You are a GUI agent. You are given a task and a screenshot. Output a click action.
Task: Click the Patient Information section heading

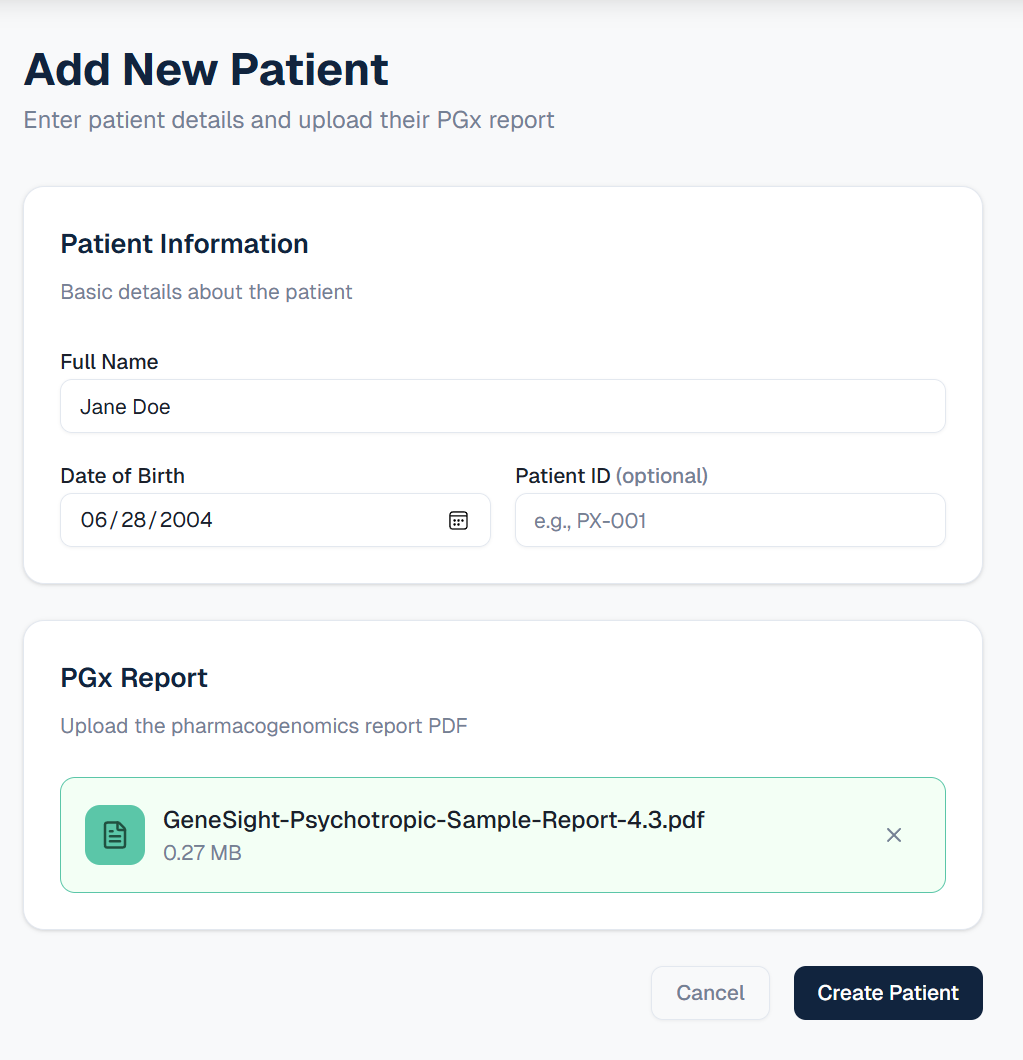pos(185,244)
